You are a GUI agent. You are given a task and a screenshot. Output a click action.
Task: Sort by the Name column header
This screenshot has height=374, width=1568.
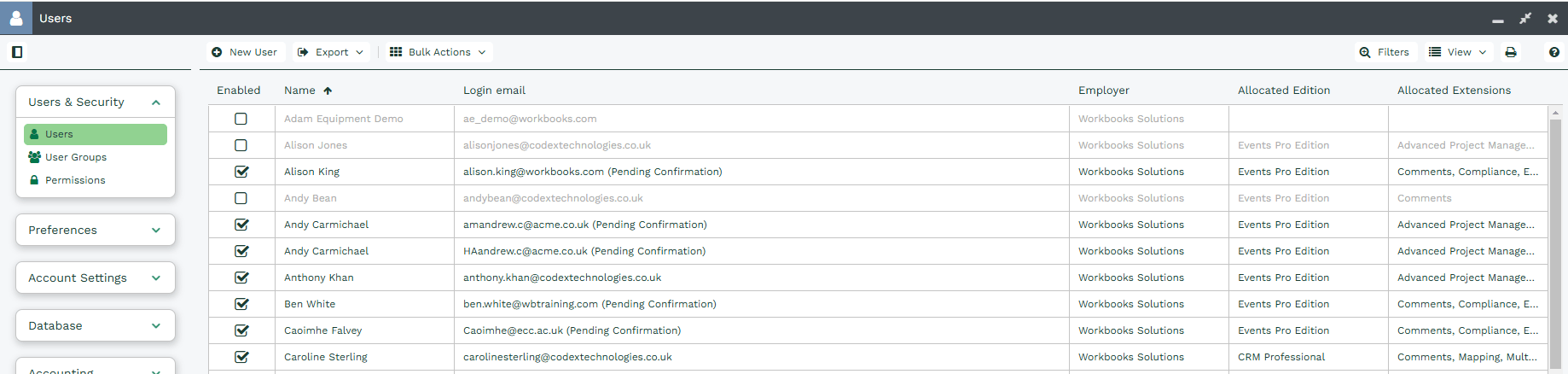coord(300,91)
